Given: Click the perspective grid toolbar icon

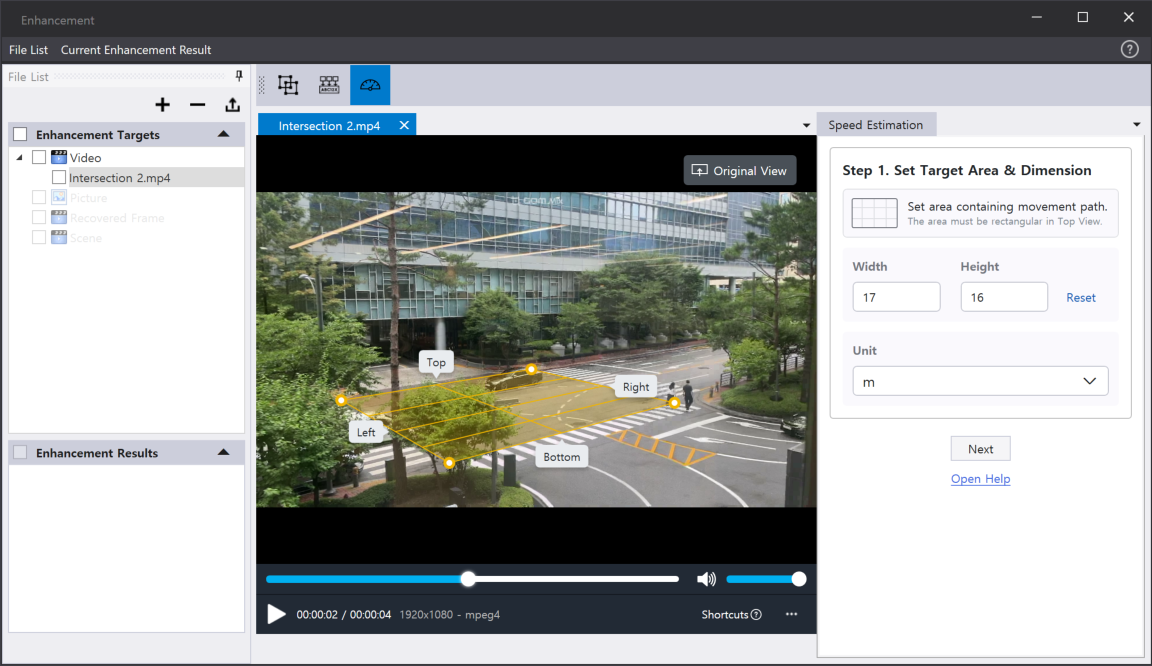Looking at the screenshot, I should (x=288, y=86).
